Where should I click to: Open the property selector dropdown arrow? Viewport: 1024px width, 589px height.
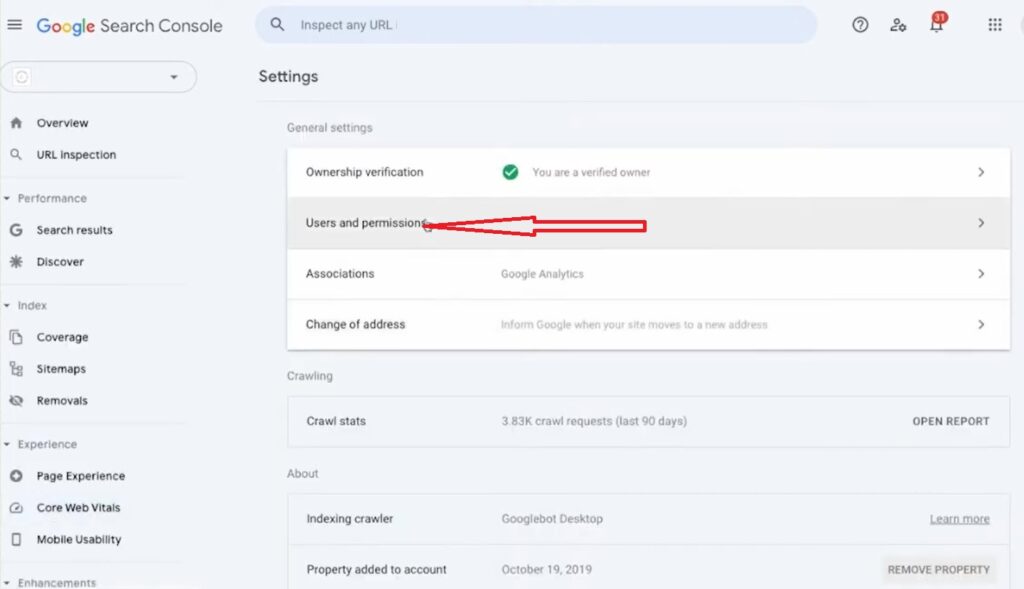point(174,77)
